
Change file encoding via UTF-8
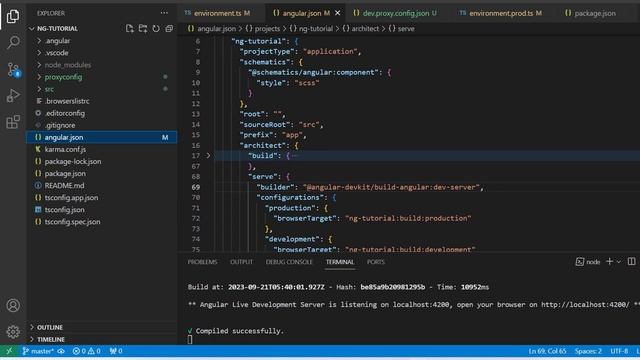(619, 351)
